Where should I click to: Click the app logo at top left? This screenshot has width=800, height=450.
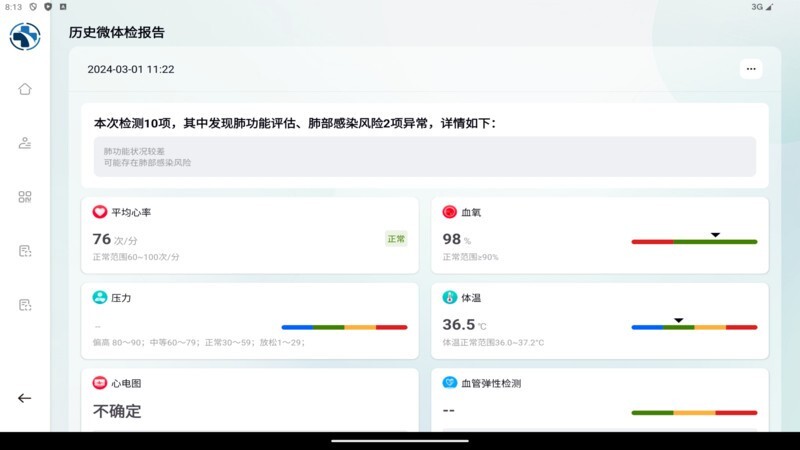tap(25, 36)
